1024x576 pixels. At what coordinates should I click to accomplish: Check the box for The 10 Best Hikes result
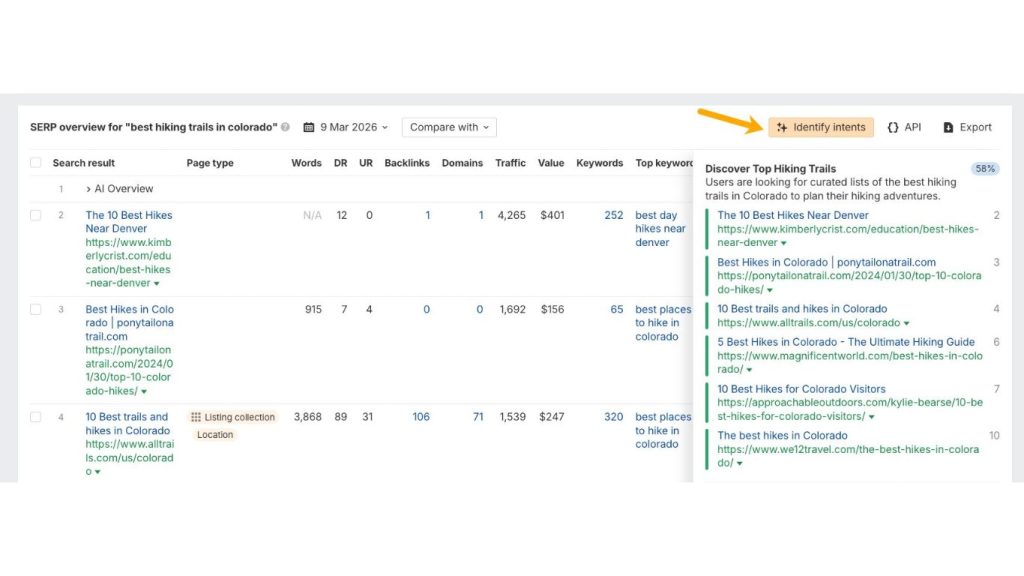click(x=36, y=215)
